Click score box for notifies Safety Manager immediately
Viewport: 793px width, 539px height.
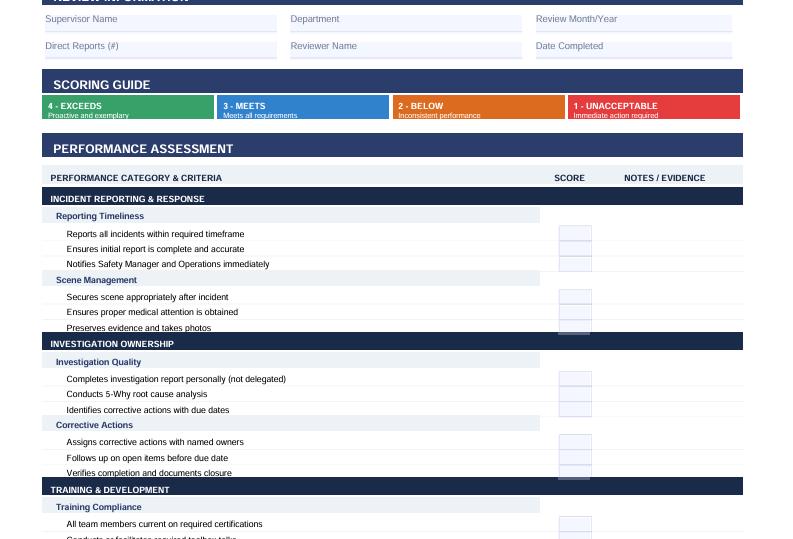(x=575, y=264)
